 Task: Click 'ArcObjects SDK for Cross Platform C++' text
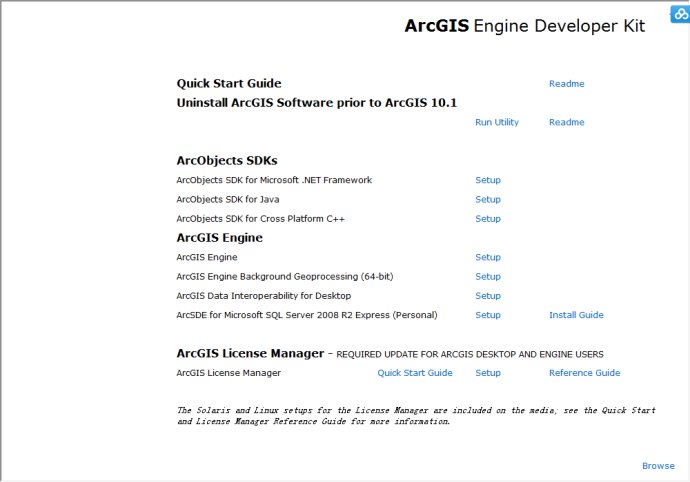pyautogui.click(x=261, y=219)
